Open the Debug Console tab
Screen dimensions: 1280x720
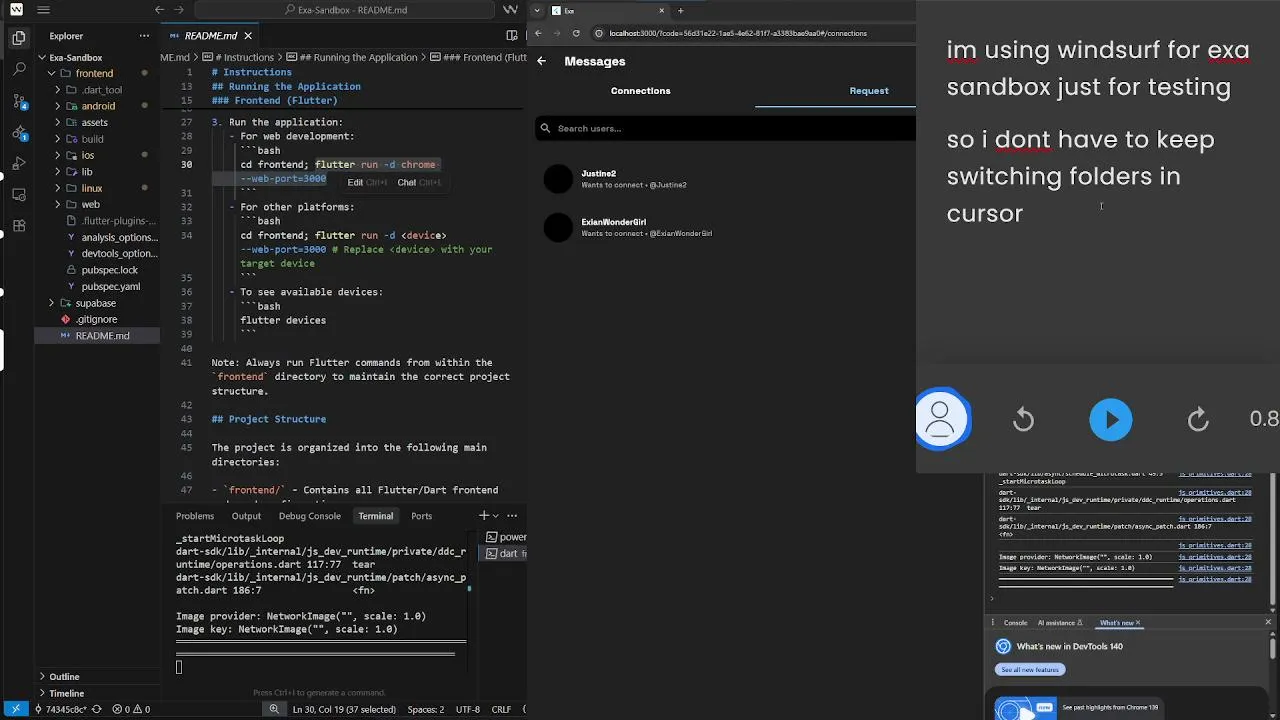pos(310,516)
